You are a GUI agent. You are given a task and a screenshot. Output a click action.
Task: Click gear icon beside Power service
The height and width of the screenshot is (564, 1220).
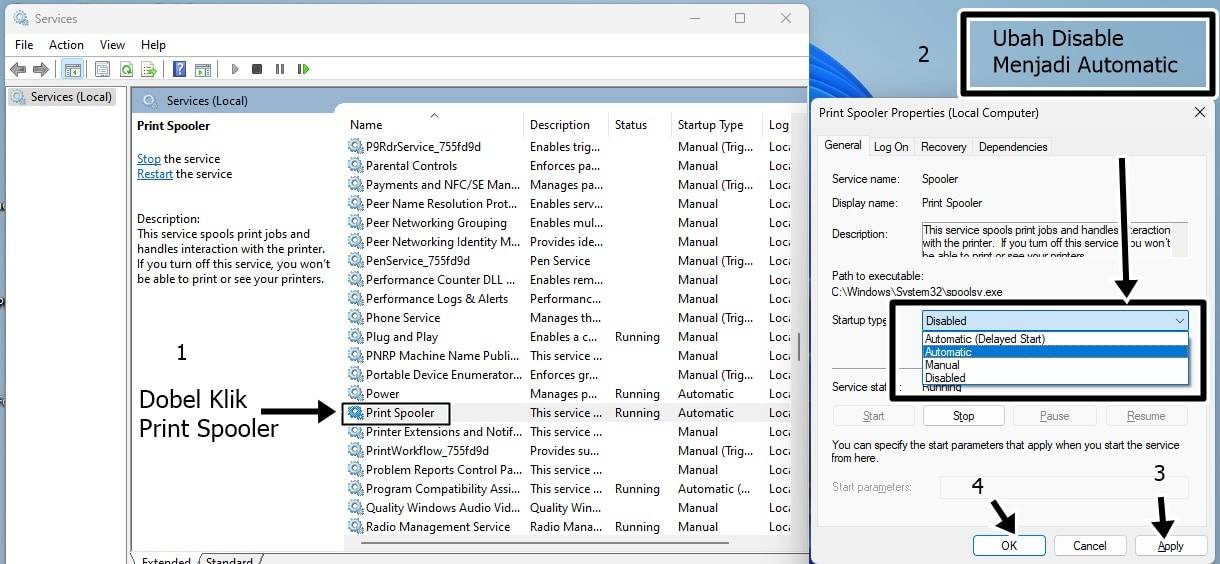click(355, 394)
